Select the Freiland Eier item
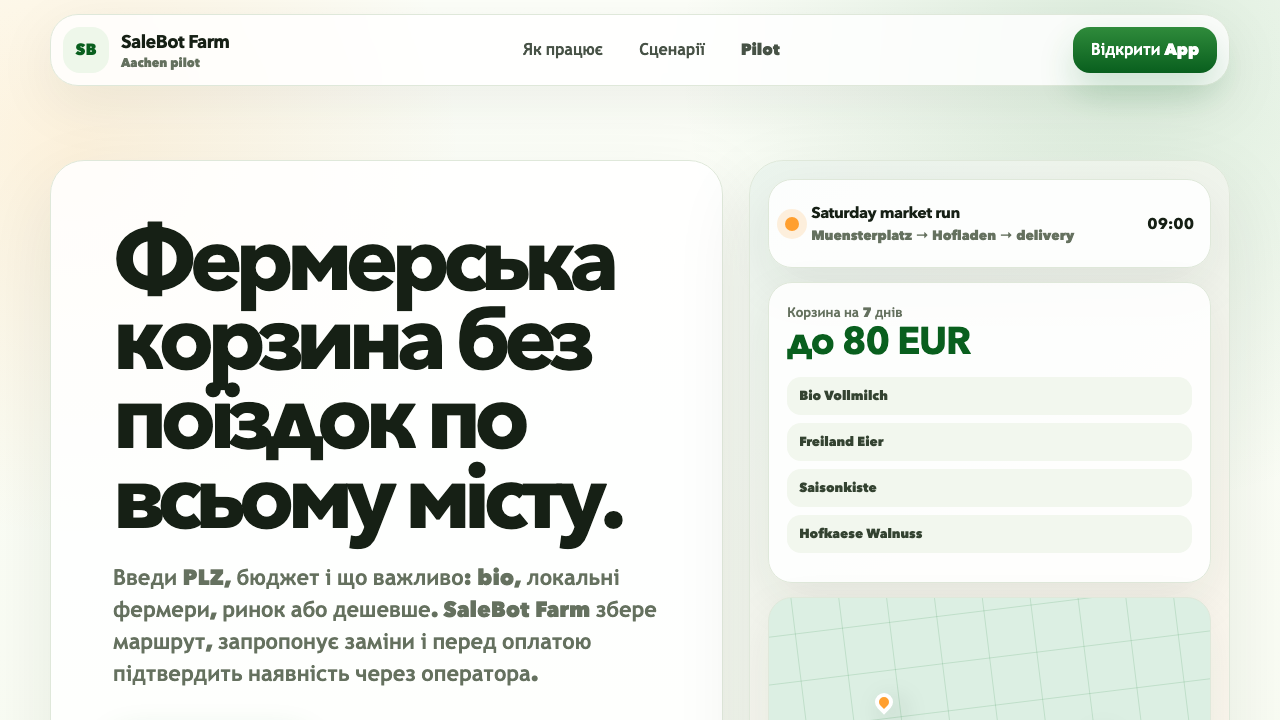This screenshot has width=1280, height=720. [x=989, y=442]
